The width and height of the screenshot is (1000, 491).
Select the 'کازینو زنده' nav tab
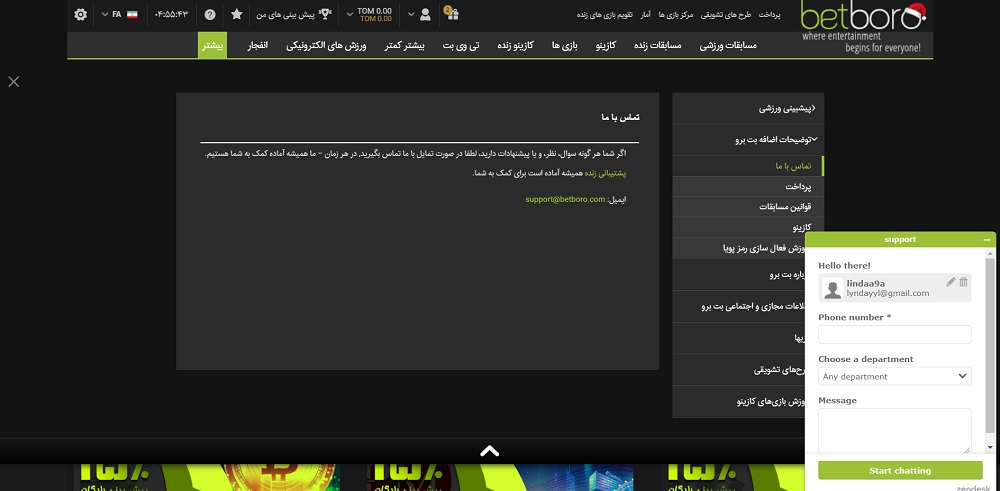coord(515,45)
